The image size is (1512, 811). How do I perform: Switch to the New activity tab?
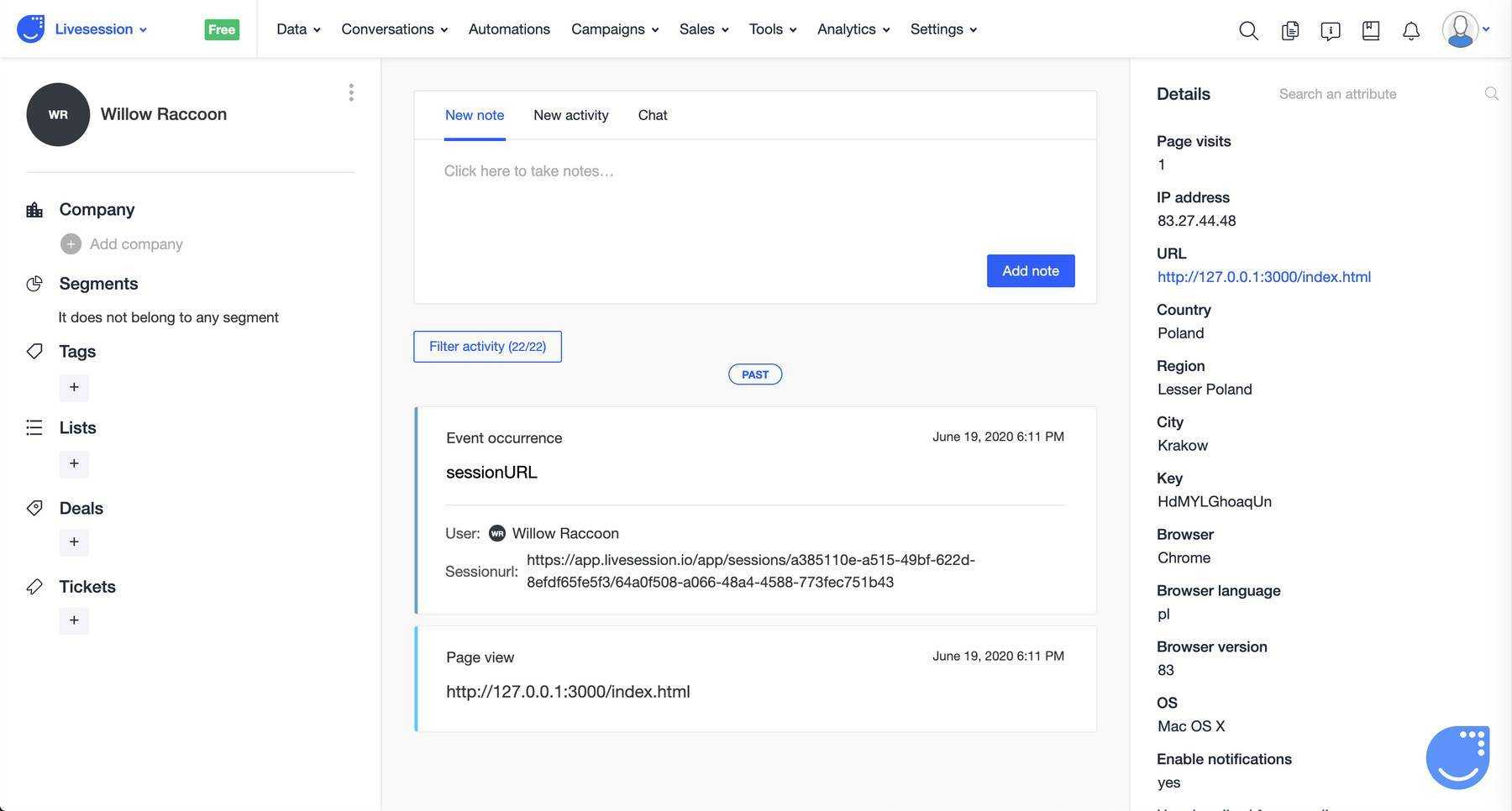pyautogui.click(x=571, y=115)
